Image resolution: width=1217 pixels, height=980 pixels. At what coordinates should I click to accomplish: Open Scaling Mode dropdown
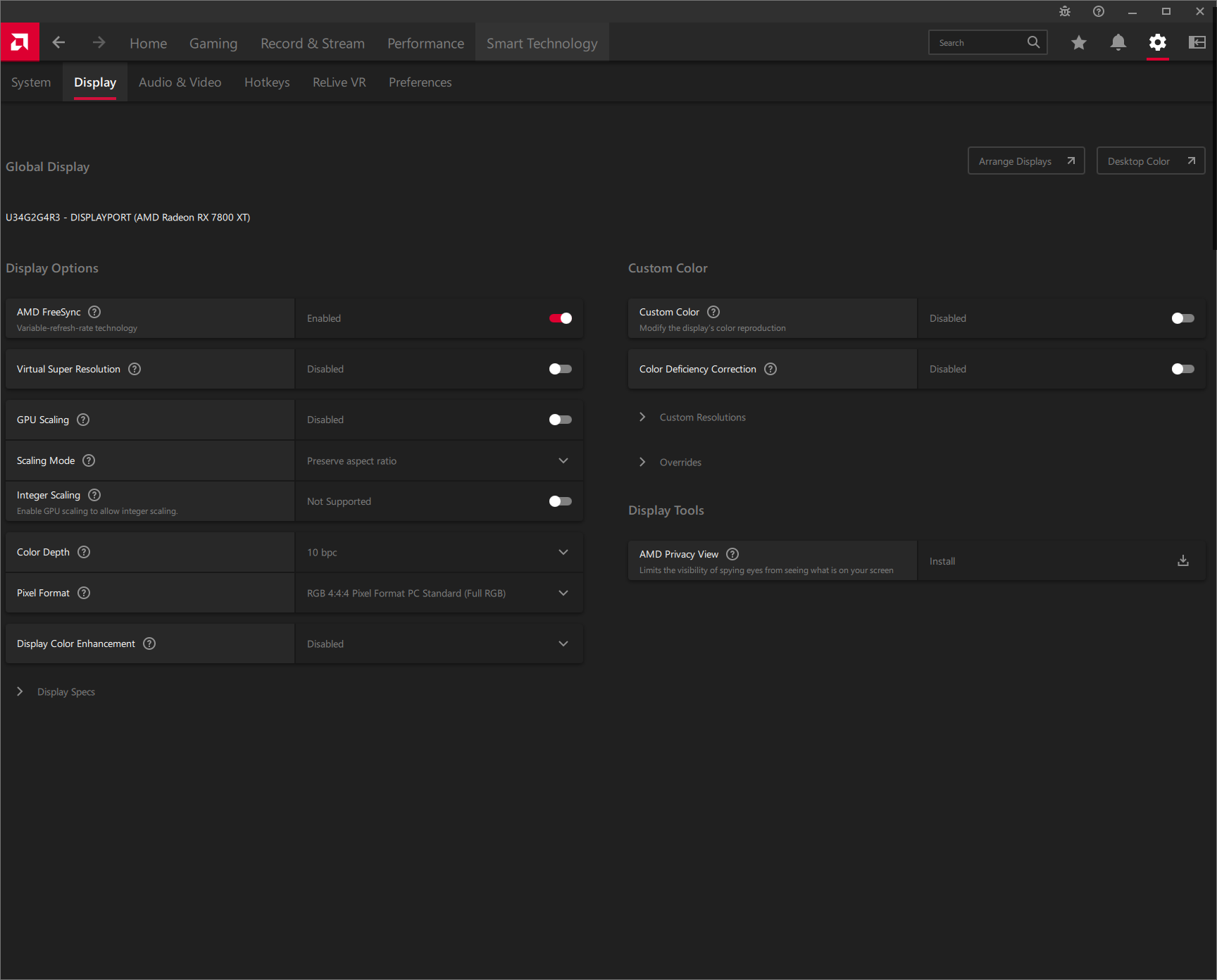coord(439,460)
